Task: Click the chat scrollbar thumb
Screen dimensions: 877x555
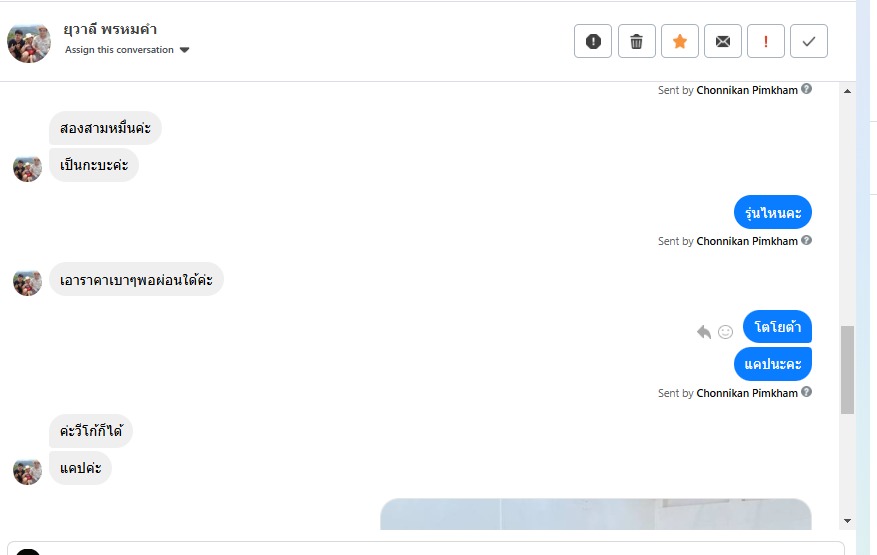Action: coord(847,370)
